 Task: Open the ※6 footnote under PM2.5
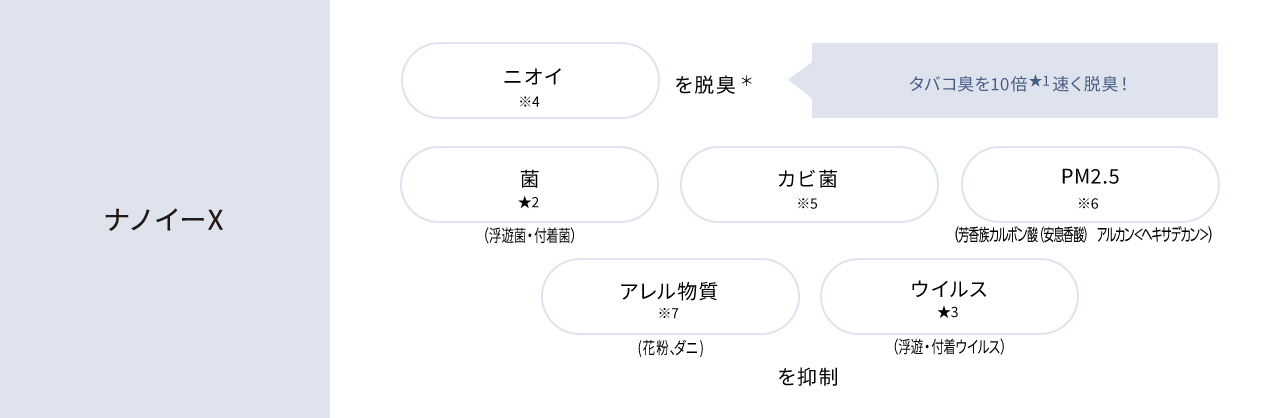[x=1089, y=204]
